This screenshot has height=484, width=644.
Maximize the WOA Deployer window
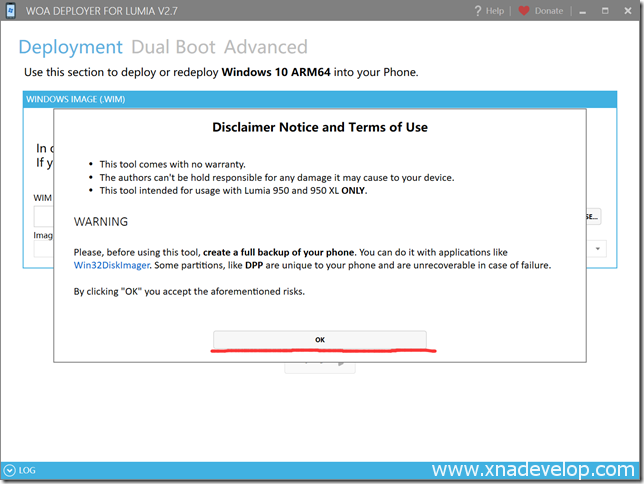pyautogui.click(x=606, y=11)
